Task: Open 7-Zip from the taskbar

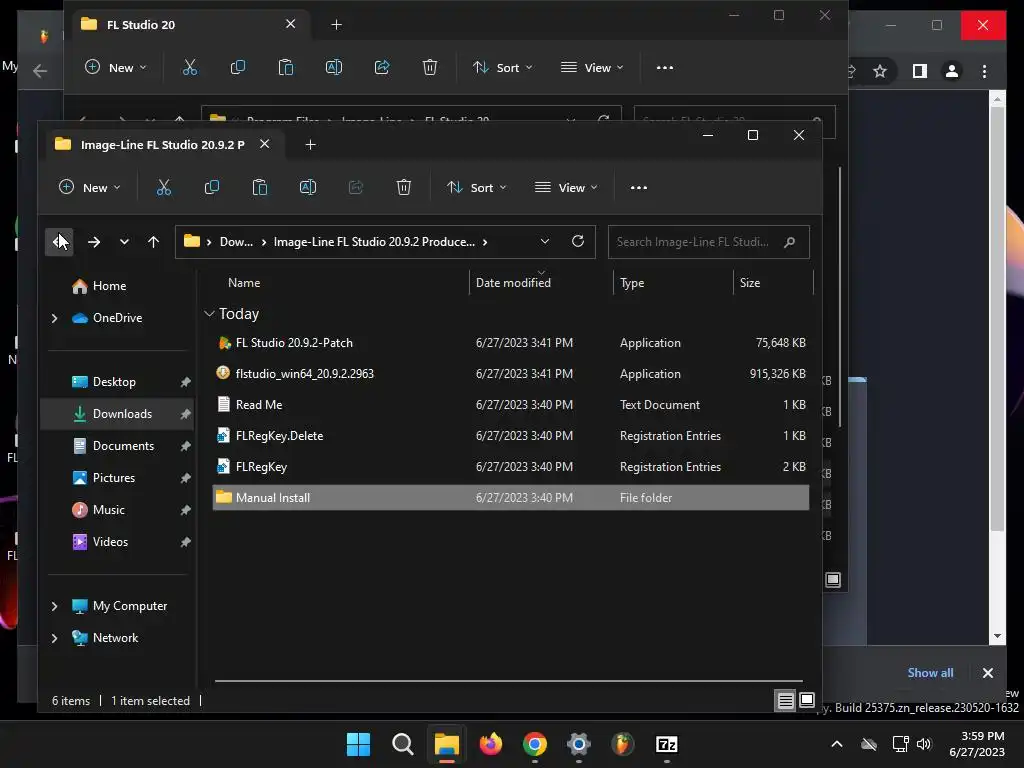Action: [666, 744]
